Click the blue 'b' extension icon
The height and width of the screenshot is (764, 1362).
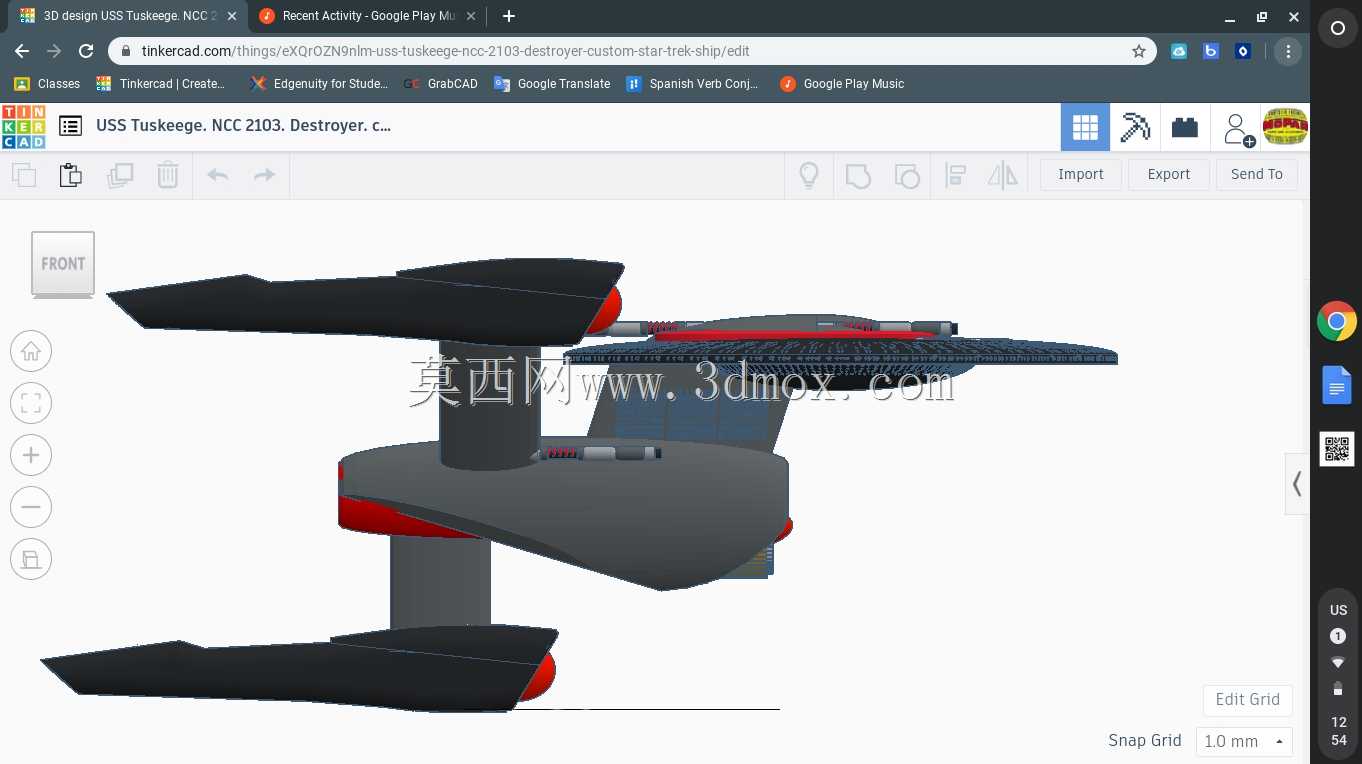[x=1211, y=51]
